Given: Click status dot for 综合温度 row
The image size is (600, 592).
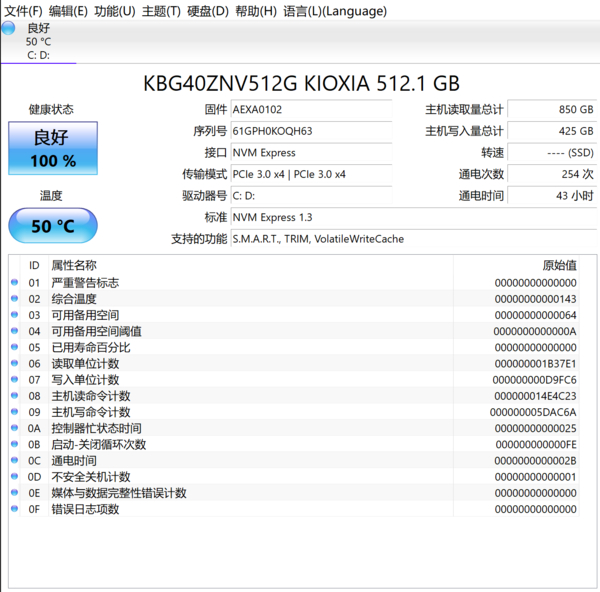Looking at the screenshot, I should click(15, 298).
